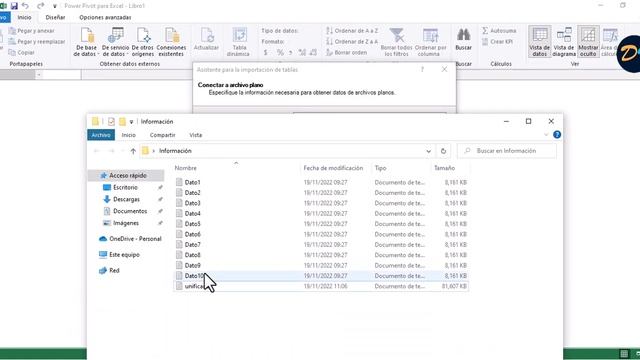Click Copiar in Portapapeles group
This screenshot has width=640, height=360.
pyautogui.click(x=22, y=53)
